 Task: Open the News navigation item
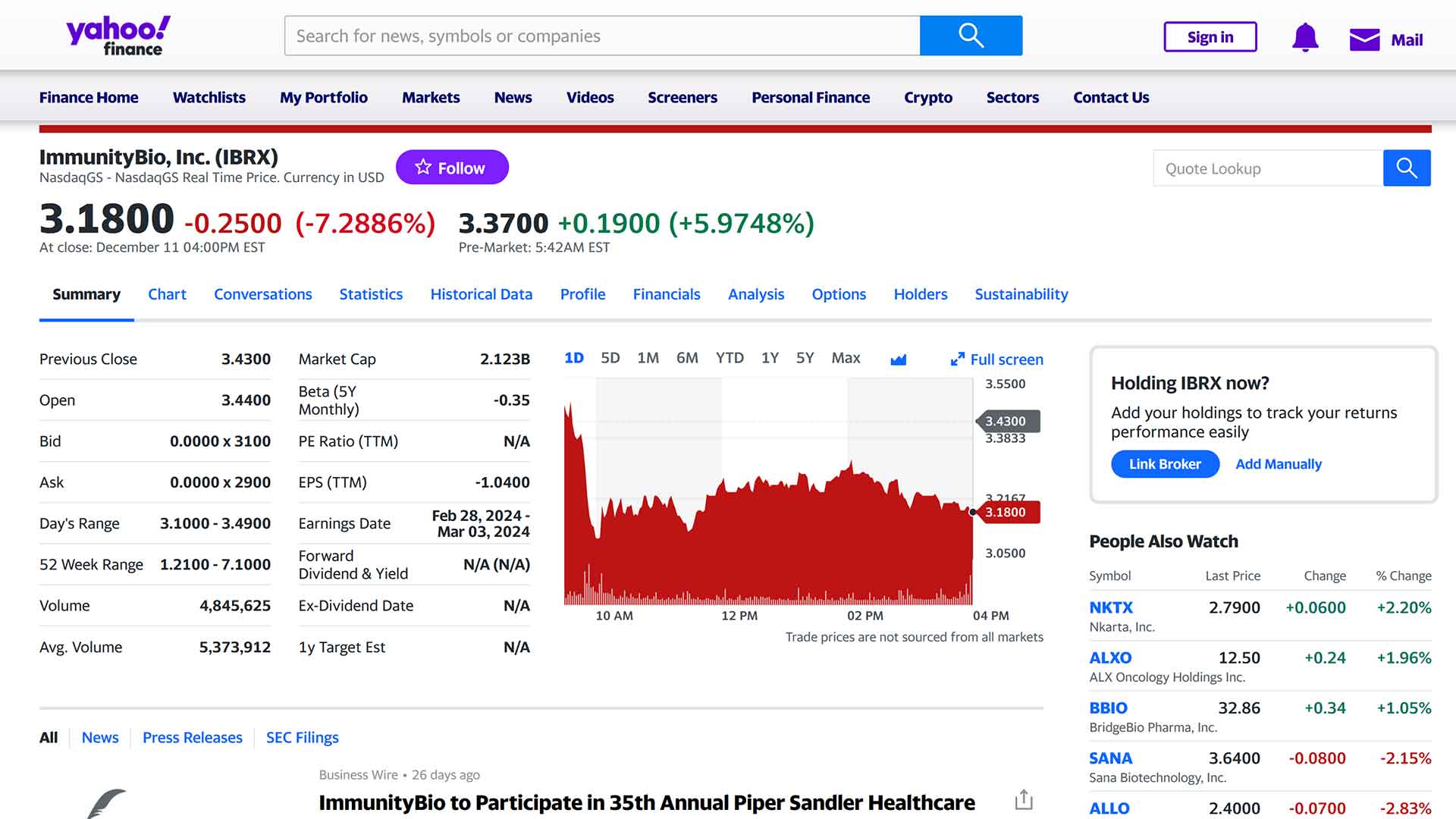[513, 97]
